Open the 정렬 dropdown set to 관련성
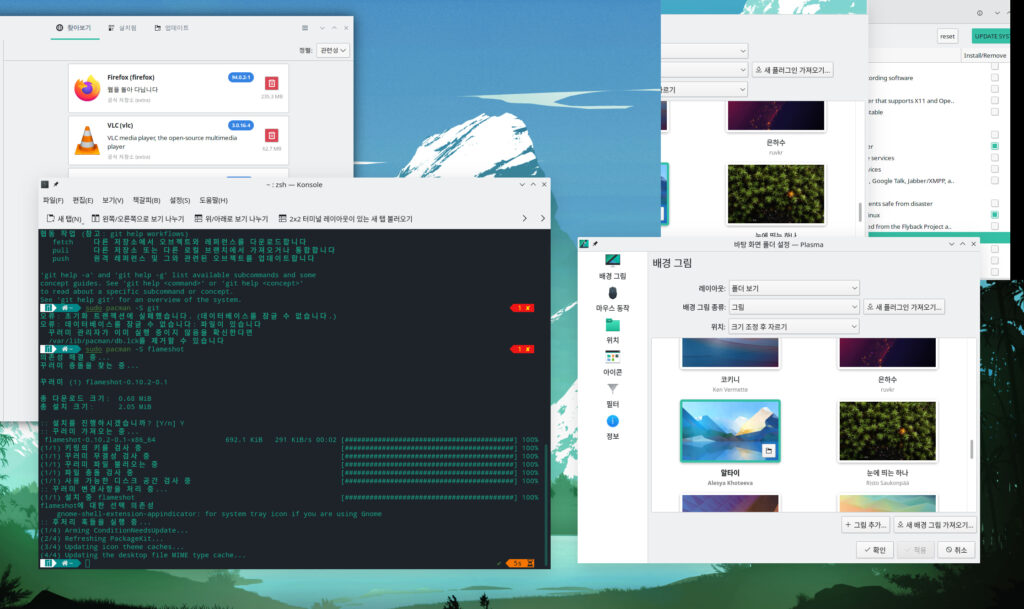1024x609 pixels. click(x=333, y=50)
